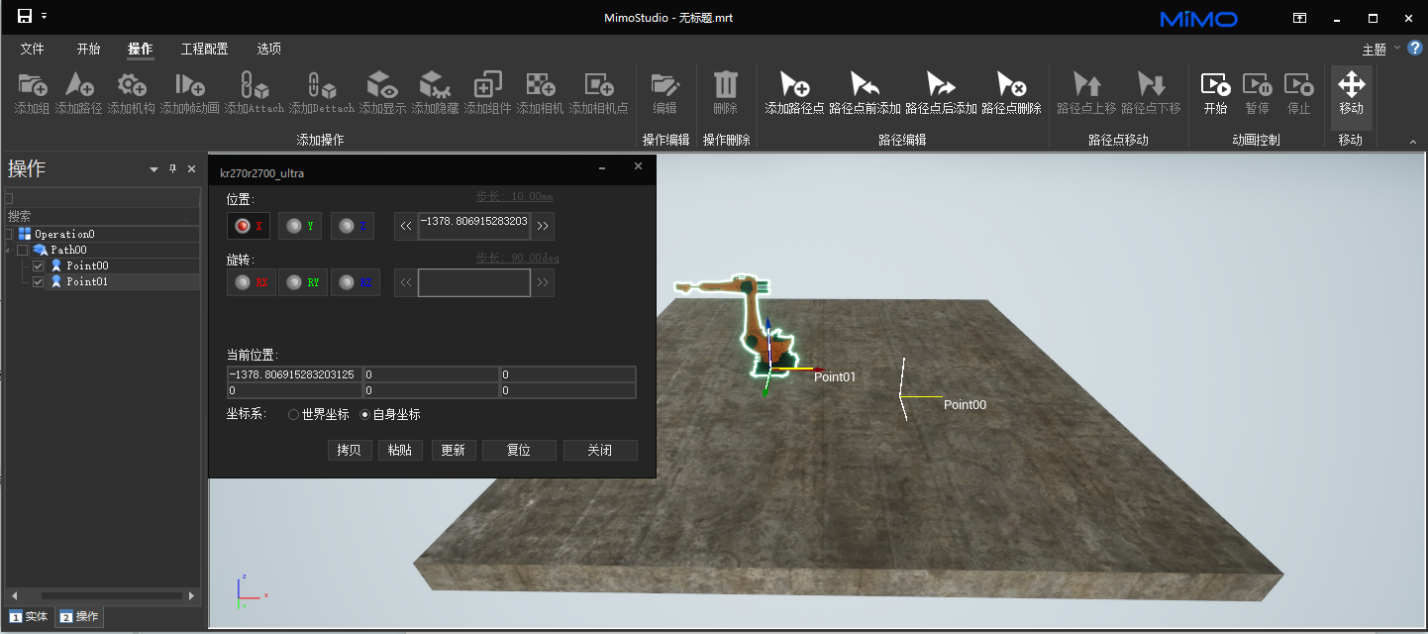Collapse the ribbon with the chevron arrow

pos(1413,142)
